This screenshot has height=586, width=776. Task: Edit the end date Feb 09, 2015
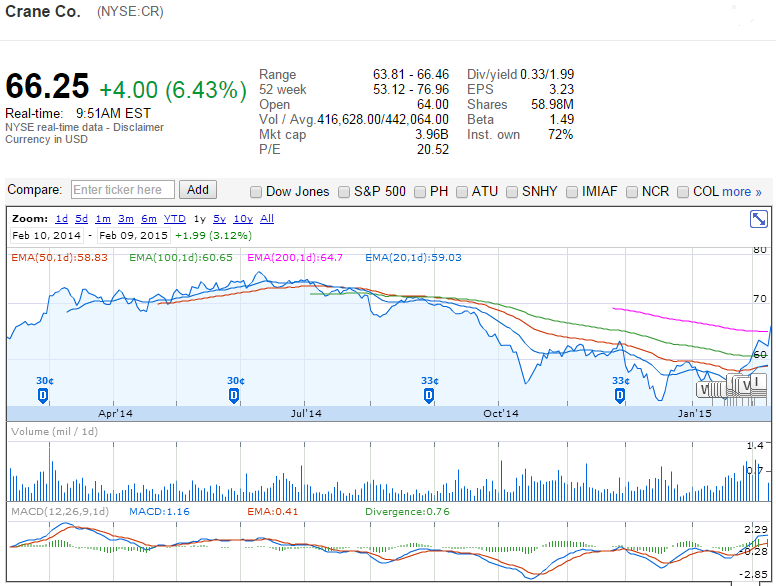(x=134, y=236)
